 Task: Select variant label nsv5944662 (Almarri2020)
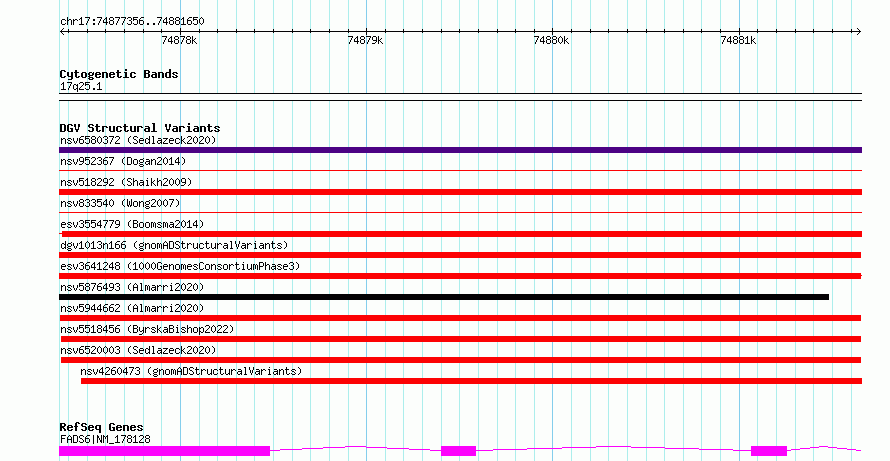(x=132, y=308)
